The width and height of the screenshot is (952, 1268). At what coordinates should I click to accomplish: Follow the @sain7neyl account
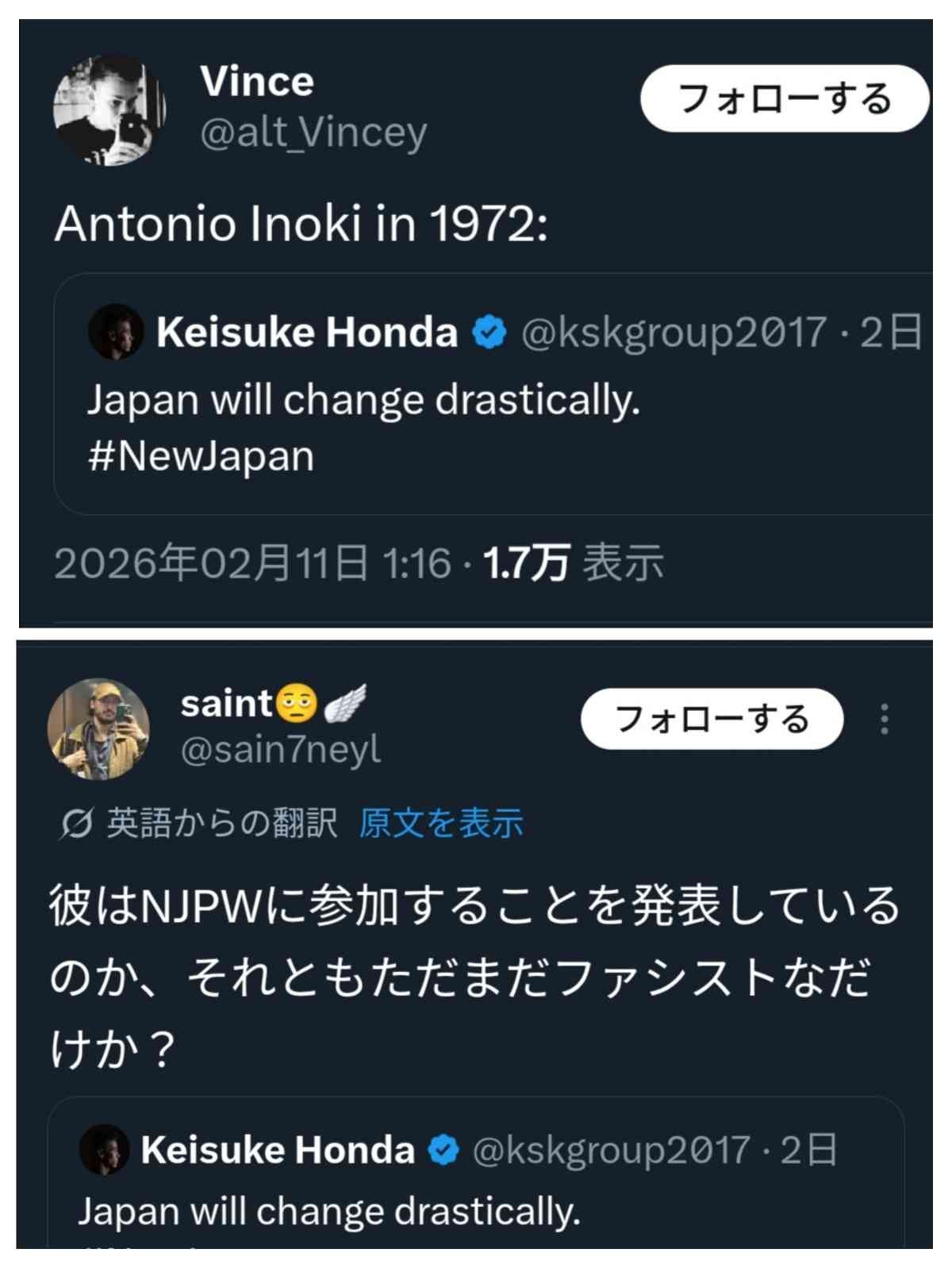coord(712,719)
